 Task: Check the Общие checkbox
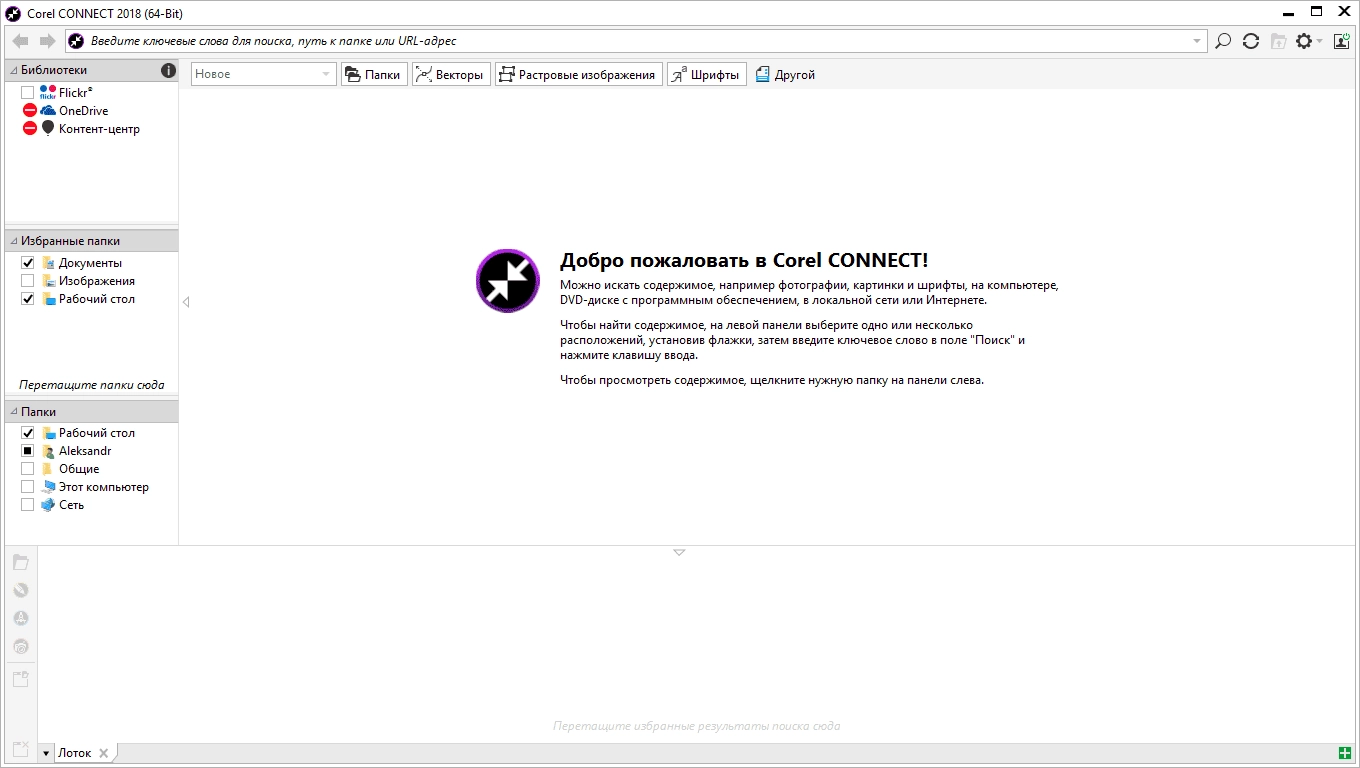[x=27, y=468]
